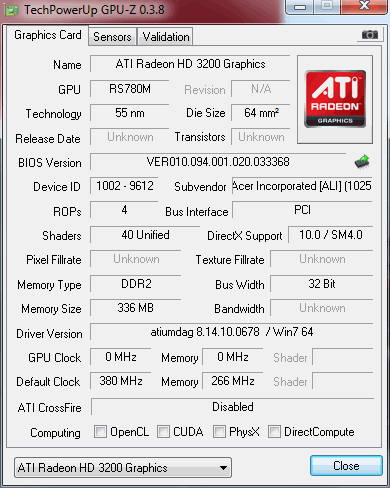The width and height of the screenshot is (390, 488).
Task: Toggle the DirectCompute checkbox
Action: click(x=274, y=431)
